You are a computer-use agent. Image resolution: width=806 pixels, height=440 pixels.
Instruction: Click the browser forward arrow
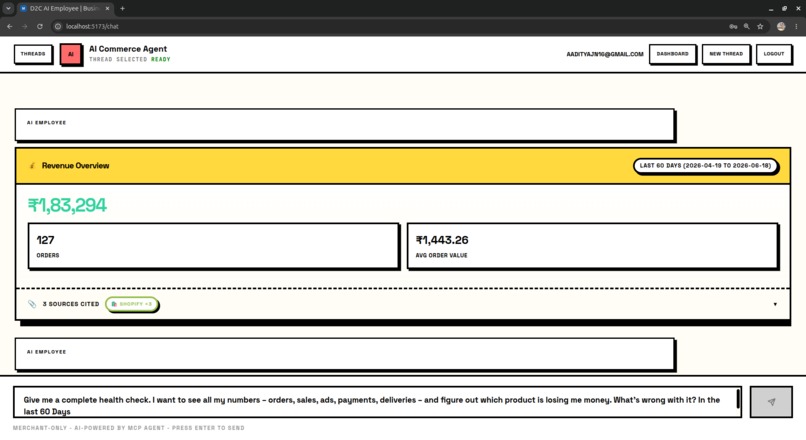coord(24,26)
